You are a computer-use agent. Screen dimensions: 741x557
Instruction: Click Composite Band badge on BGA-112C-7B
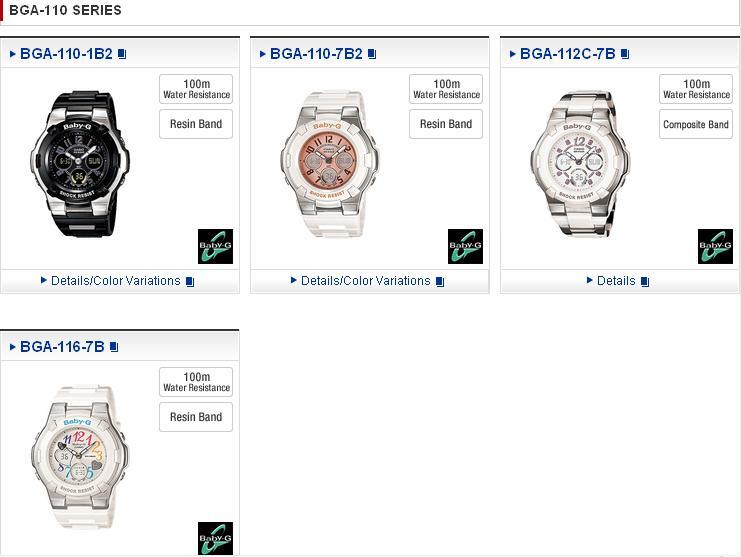pos(696,124)
